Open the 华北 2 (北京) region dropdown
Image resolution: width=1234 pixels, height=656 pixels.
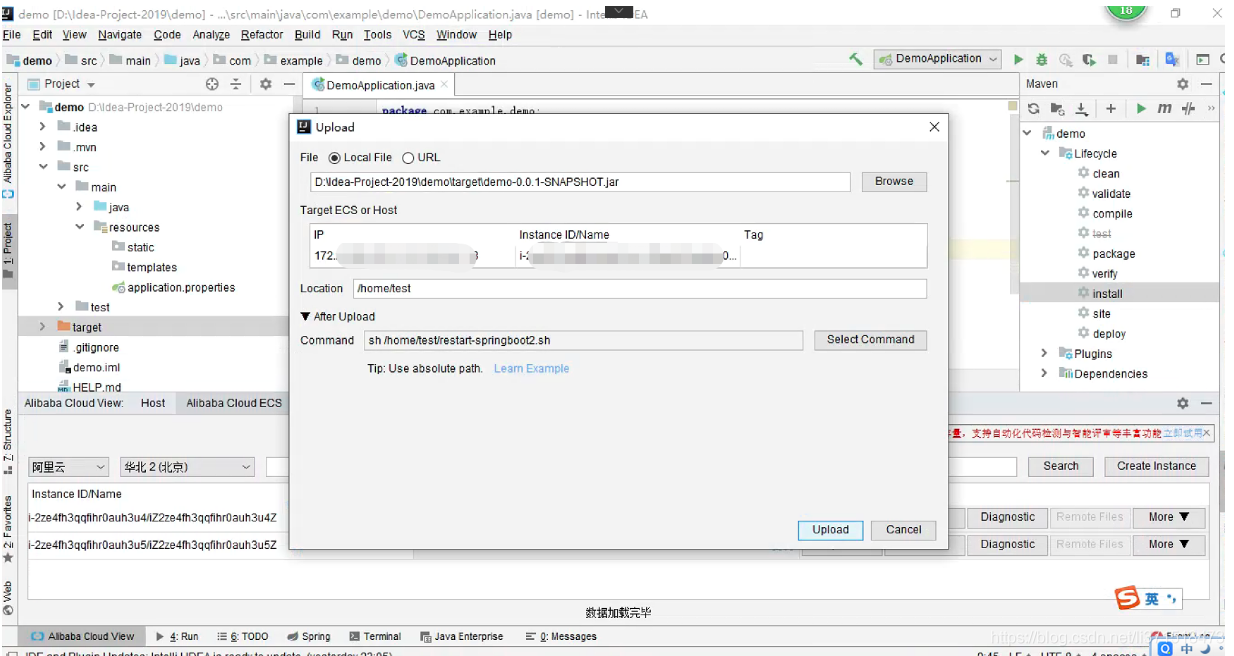(x=188, y=467)
